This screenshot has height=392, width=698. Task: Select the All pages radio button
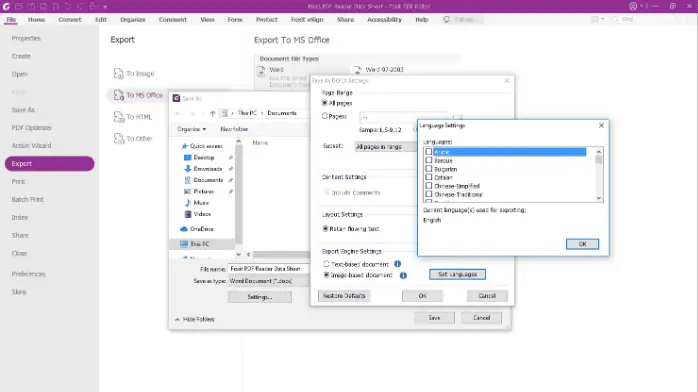pos(325,103)
